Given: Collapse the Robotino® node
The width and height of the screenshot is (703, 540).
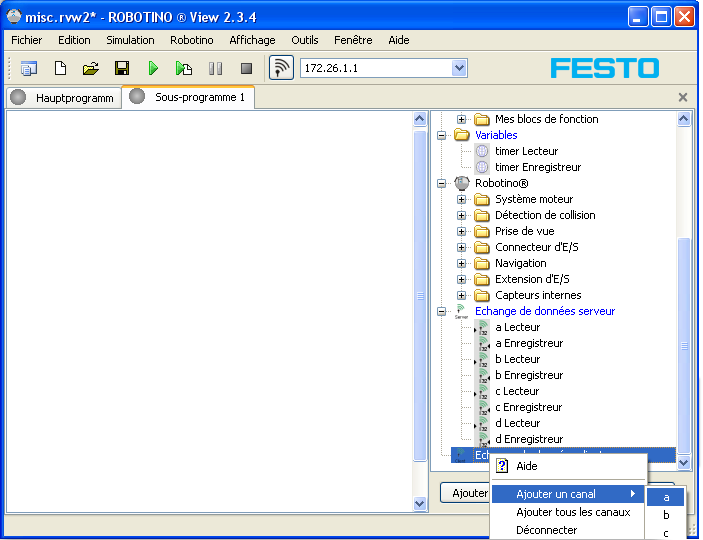Looking at the screenshot, I should point(442,183).
